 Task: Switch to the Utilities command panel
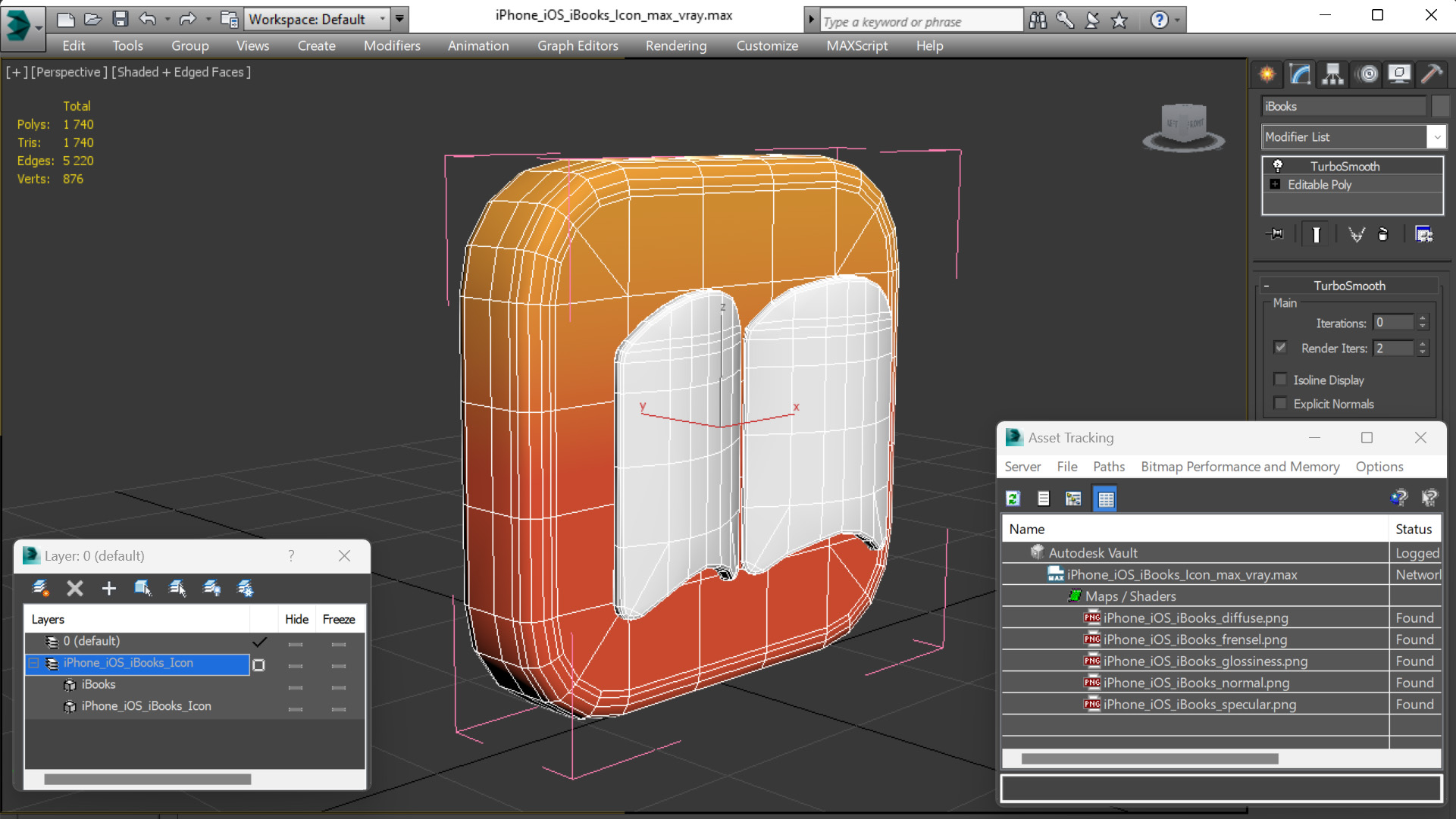point(1432,74)
